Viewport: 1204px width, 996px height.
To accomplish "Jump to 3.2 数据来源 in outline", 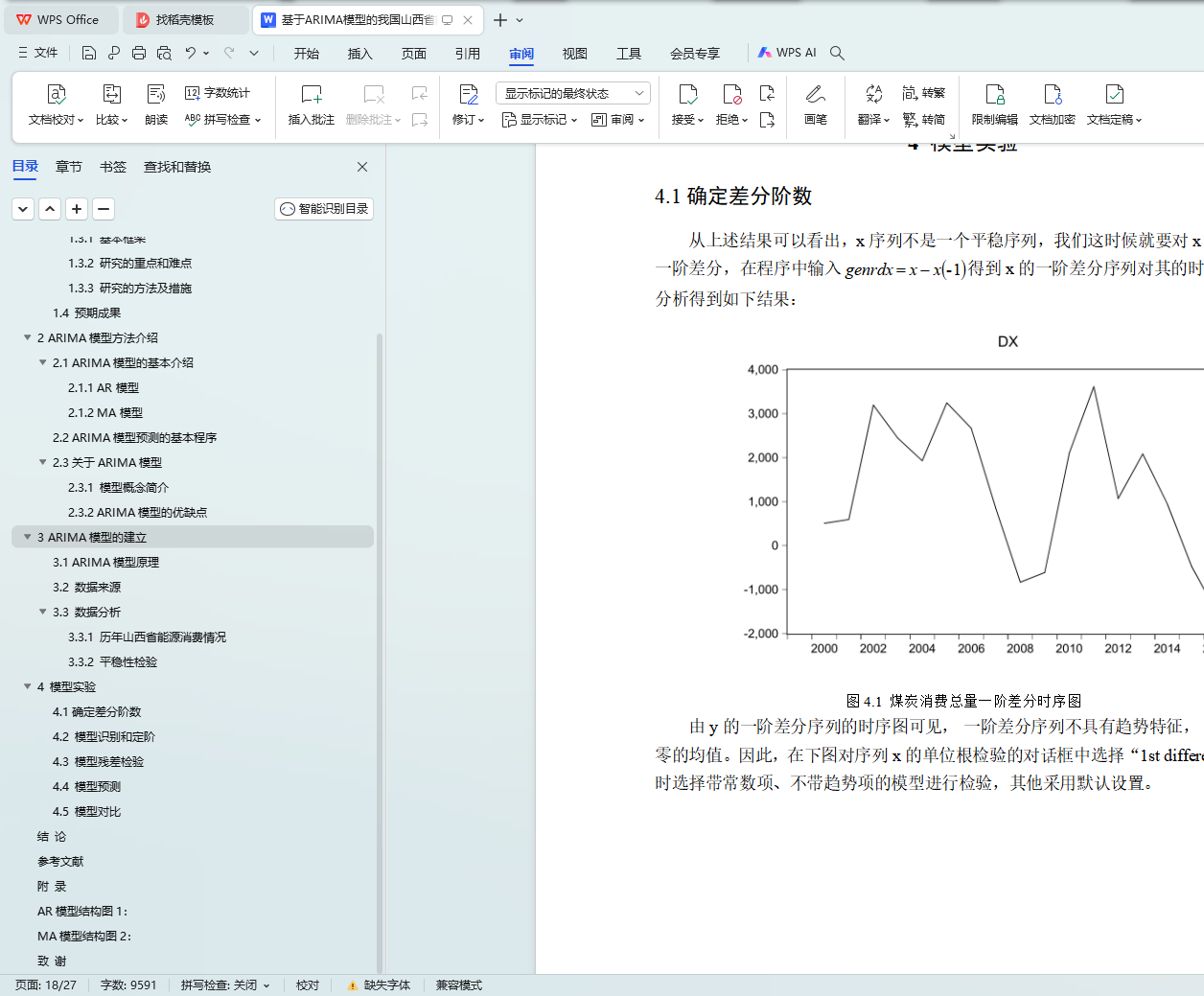I will [x=86, y=587].
